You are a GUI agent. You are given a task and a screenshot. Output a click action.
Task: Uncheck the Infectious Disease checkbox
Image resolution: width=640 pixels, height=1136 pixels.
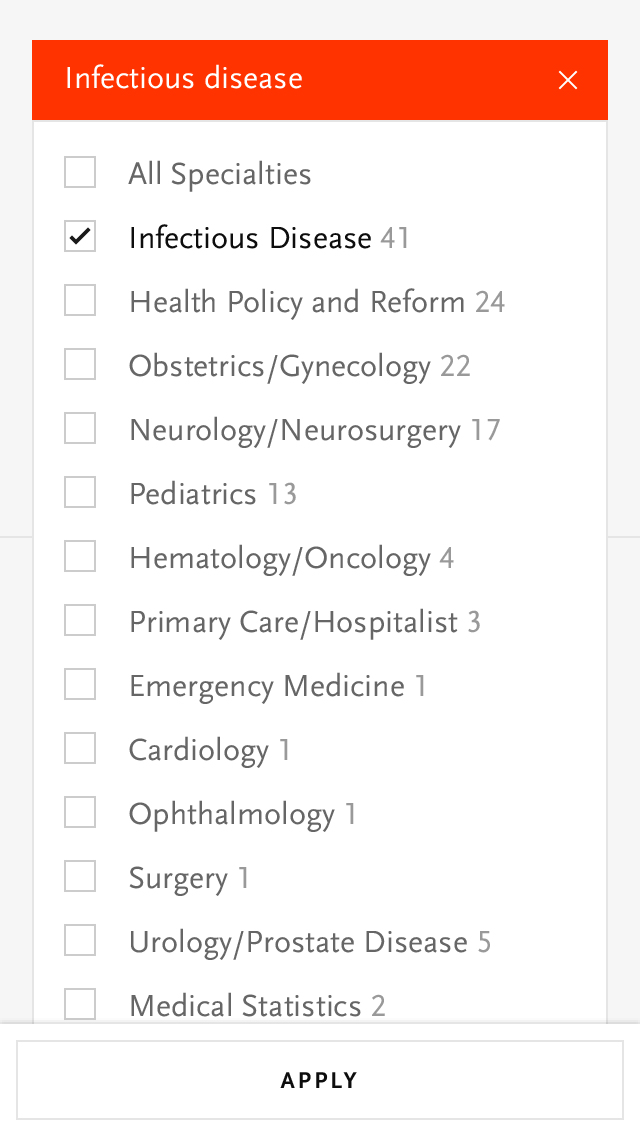point(80,237)
